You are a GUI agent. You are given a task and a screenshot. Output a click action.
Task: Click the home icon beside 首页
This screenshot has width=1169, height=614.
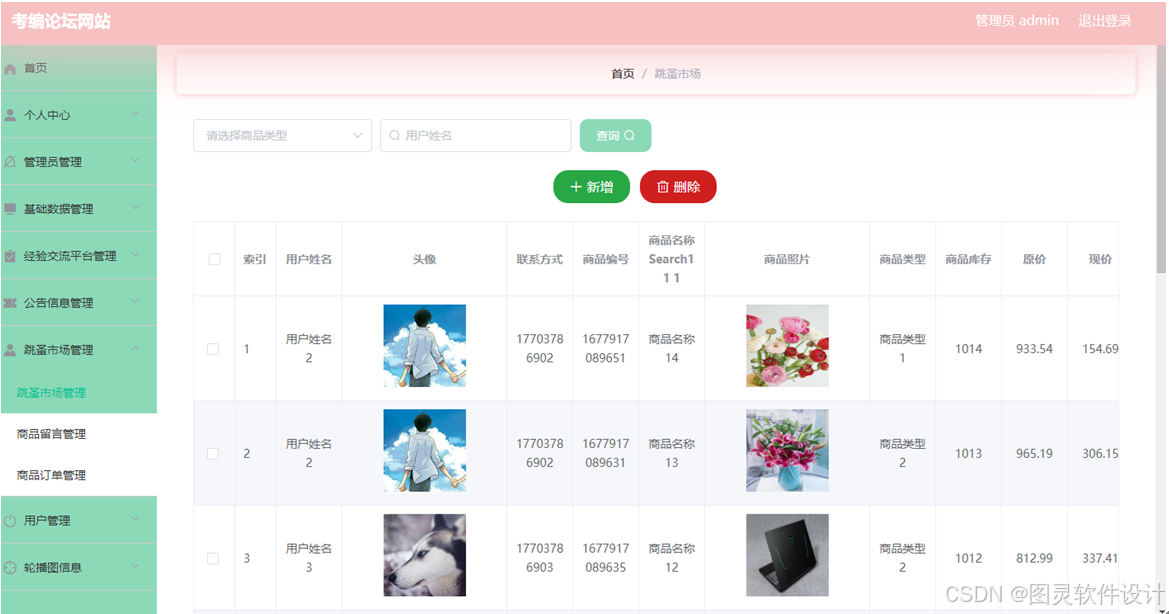click(x=12, y=68)
